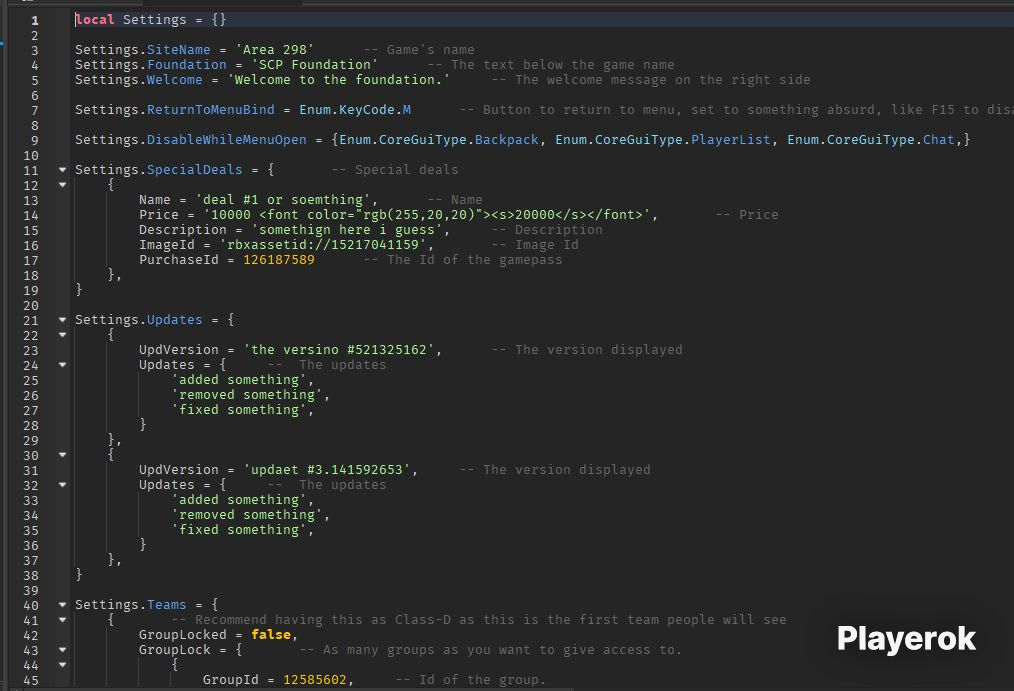Click on the 'Area 298' string value
Screen dimensions: 1014x691
[x=274, y=50]
